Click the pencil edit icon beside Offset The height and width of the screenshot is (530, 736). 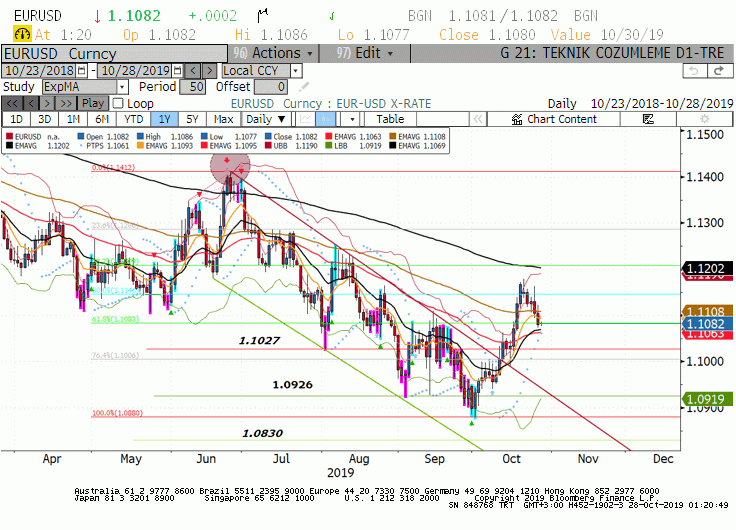coord(304,86)
